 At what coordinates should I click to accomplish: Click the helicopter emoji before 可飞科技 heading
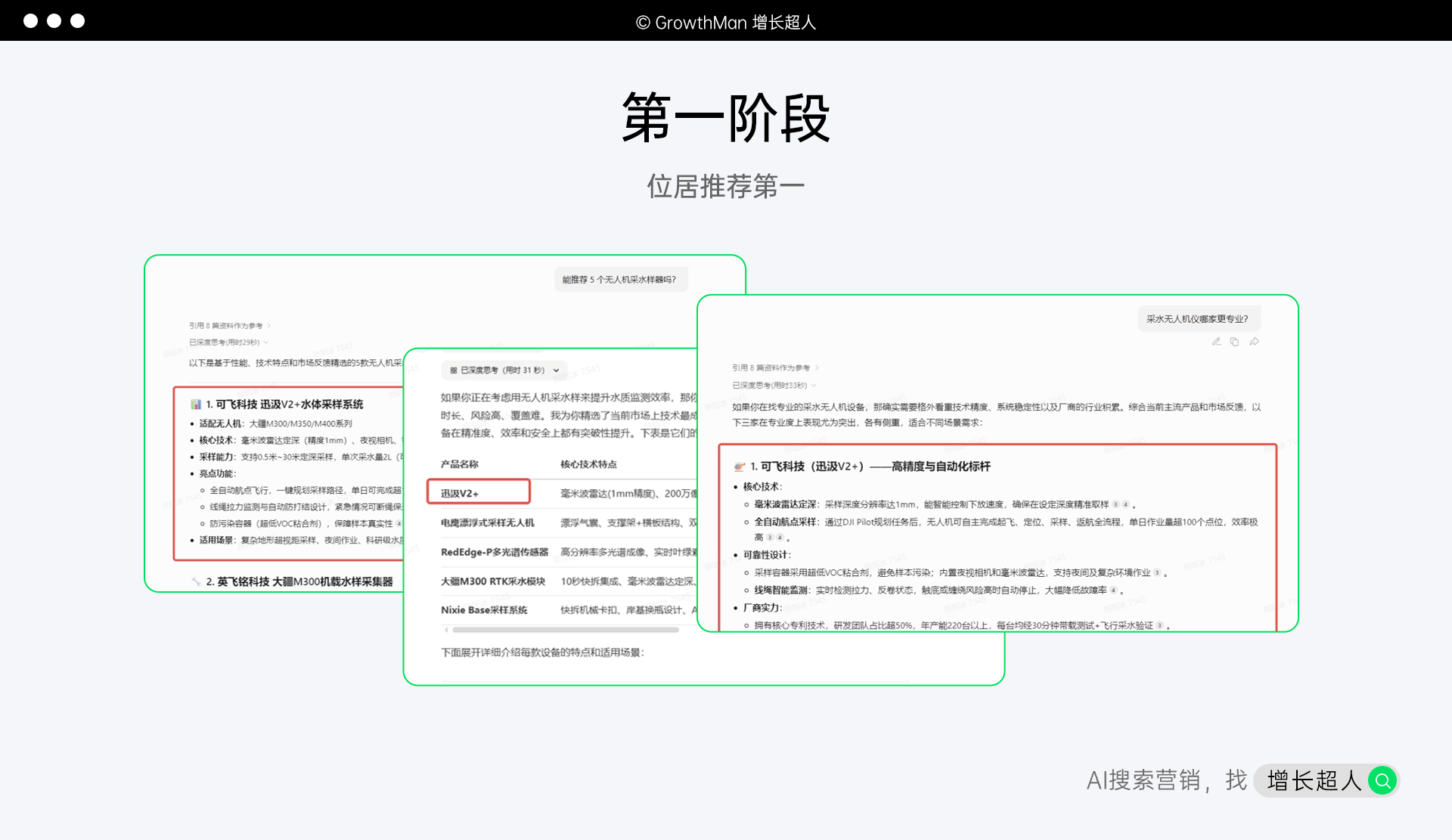pyautogui.click(x=740, y=466)
